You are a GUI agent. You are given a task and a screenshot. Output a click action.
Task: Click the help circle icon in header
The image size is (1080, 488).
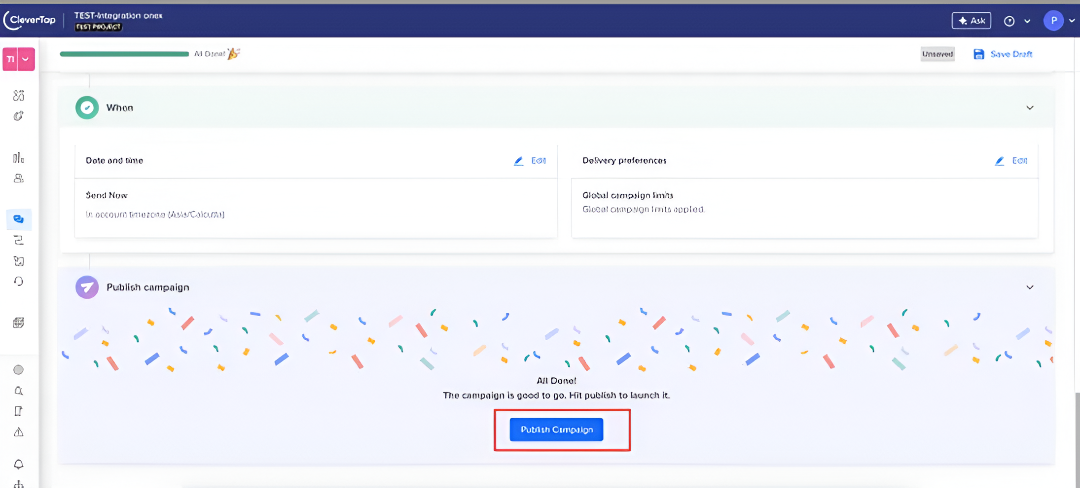[x=1009, y=21]
